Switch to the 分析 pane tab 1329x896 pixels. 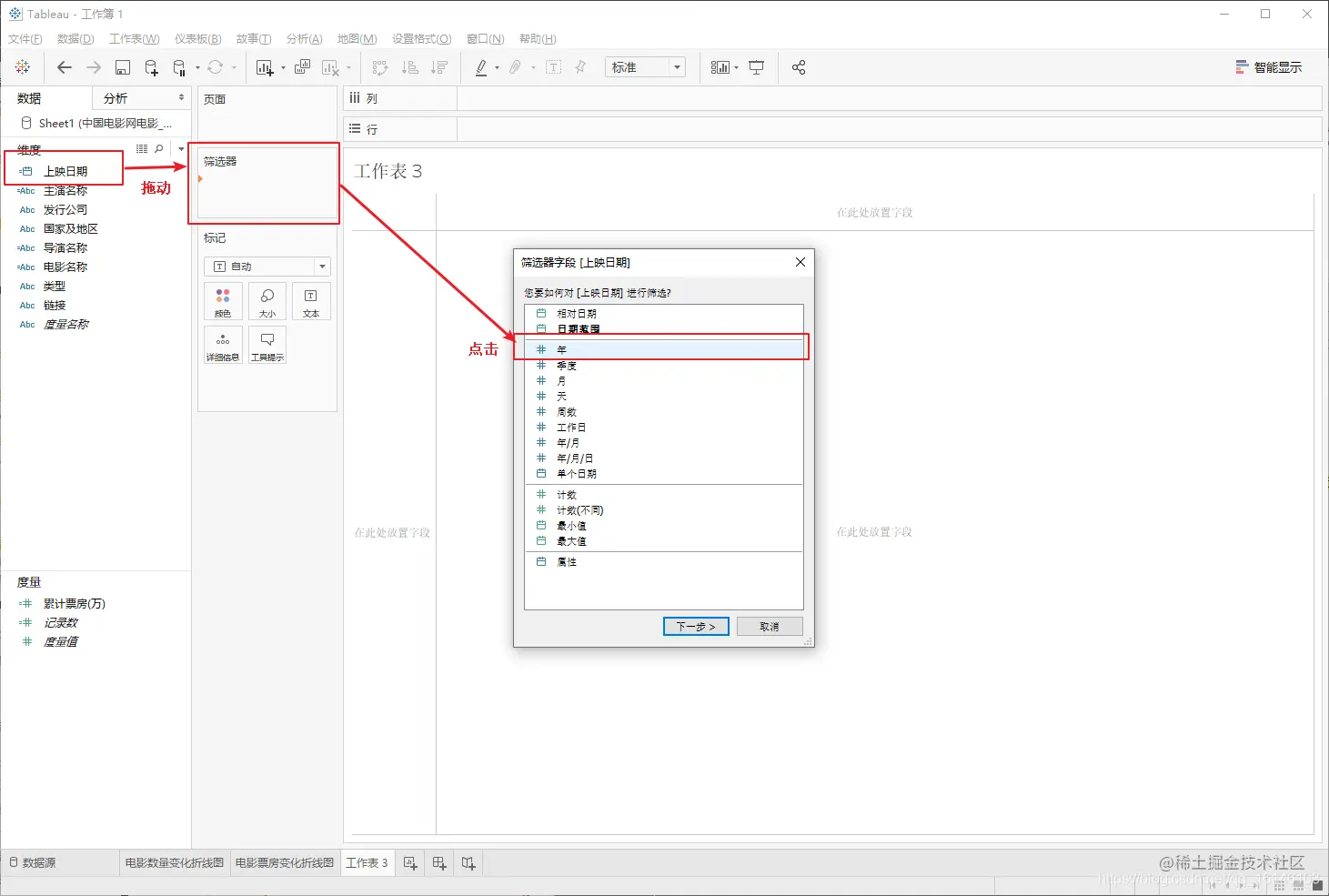pos(141,98)
